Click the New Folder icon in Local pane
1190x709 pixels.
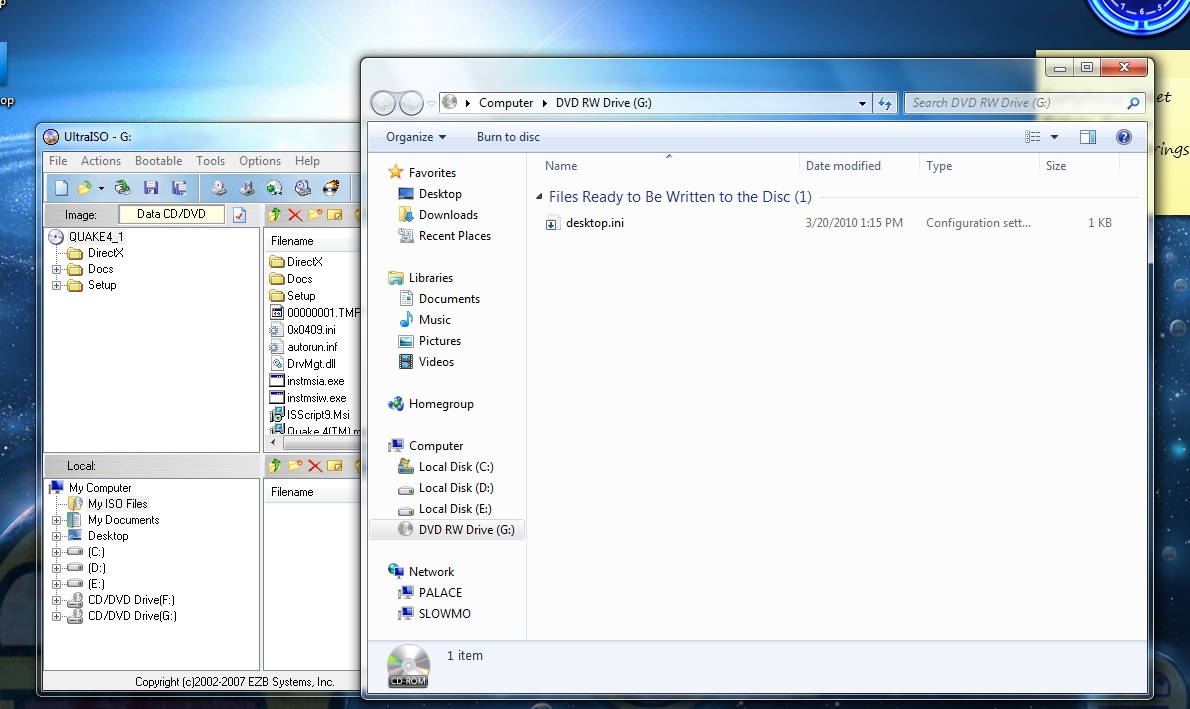click(x=294, y=465)
